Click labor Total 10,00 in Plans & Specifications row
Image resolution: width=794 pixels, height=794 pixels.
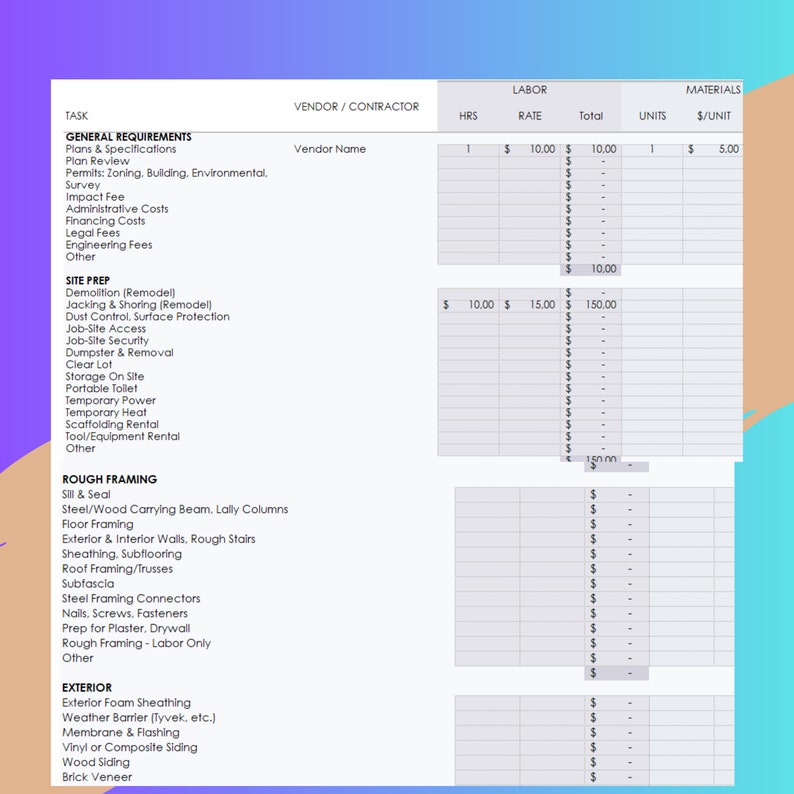(591, 149)
